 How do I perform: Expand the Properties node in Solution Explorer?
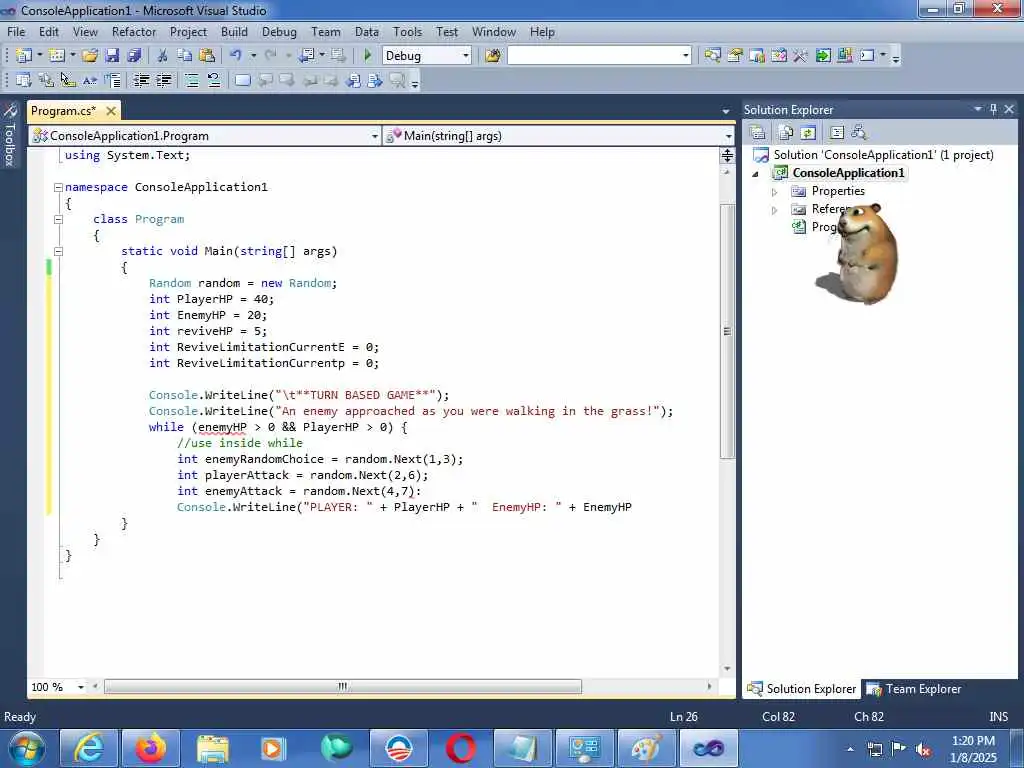pyautogui.click(x=775, y=192)
